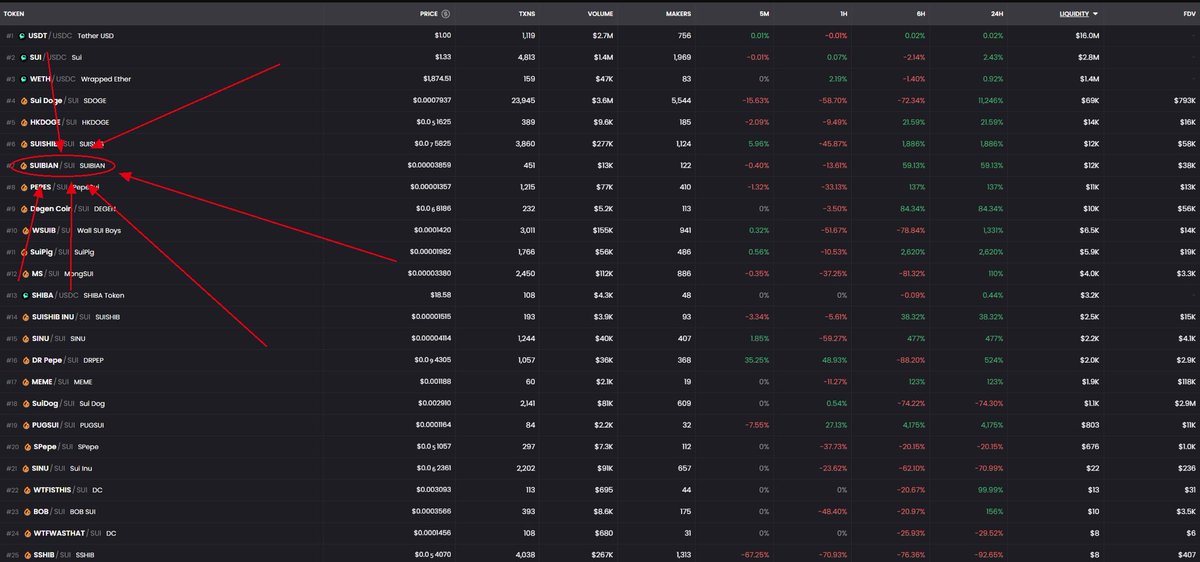Sort by the LIQUIDITY column label

click(1074, 14)
